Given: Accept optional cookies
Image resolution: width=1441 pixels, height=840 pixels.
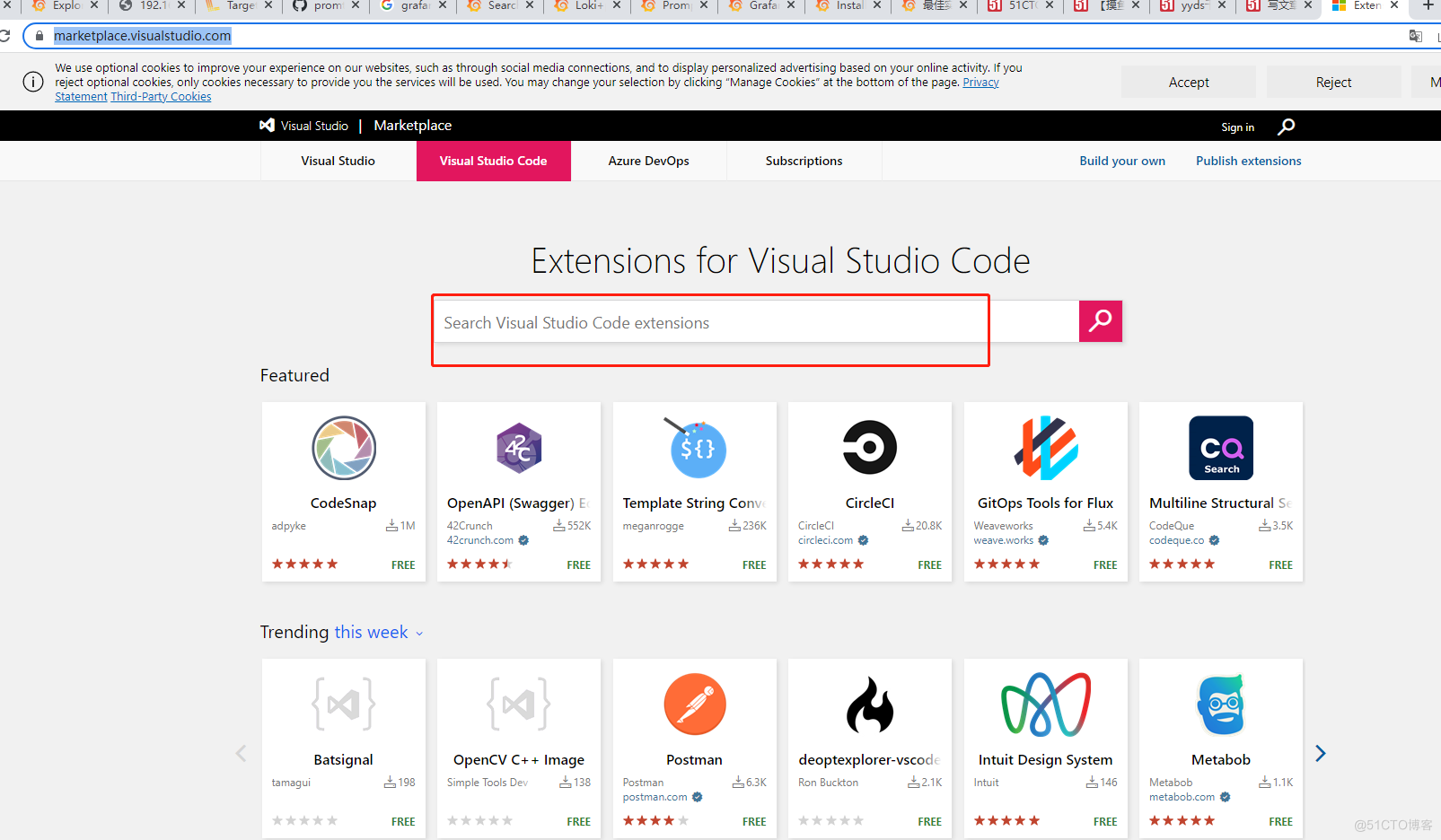Looking at the screenshot, I should click(1189, 82).
